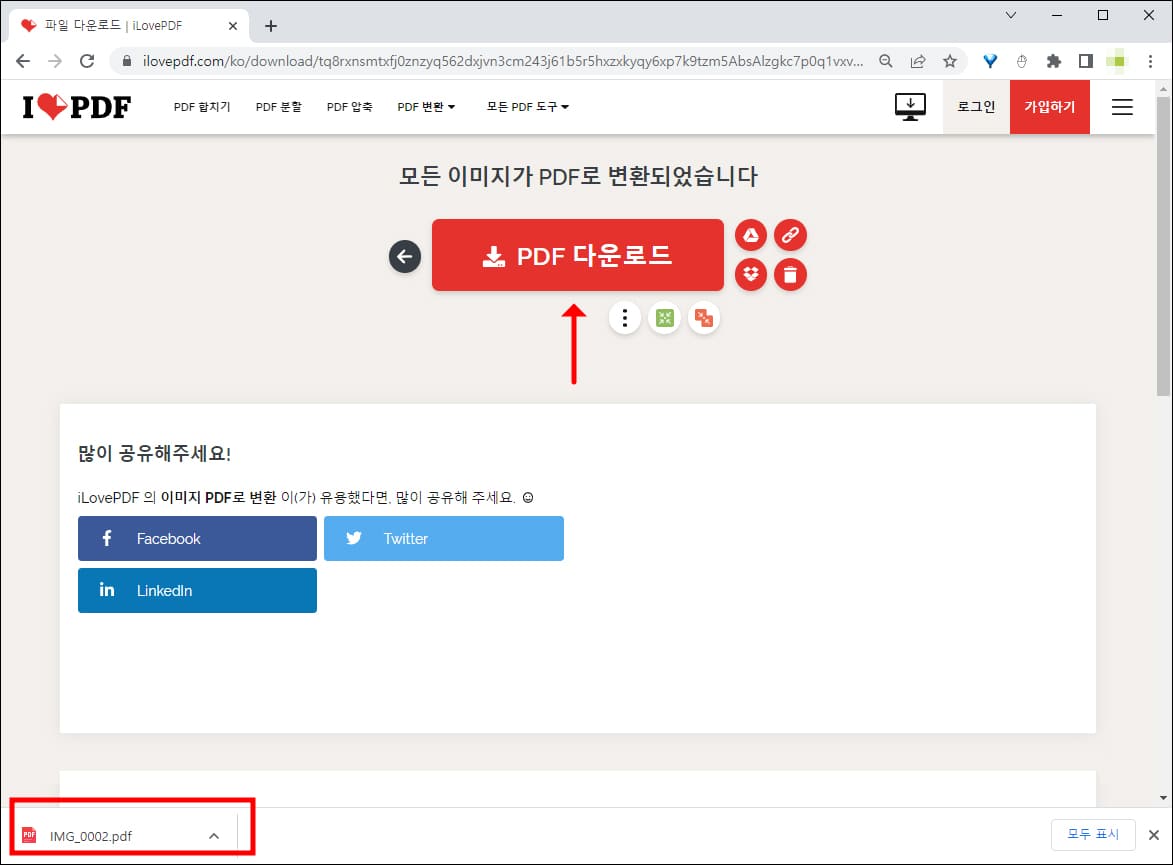Select the green compress PDF suggestion icon
1173x865 pixels.
(x=664, y=317)
